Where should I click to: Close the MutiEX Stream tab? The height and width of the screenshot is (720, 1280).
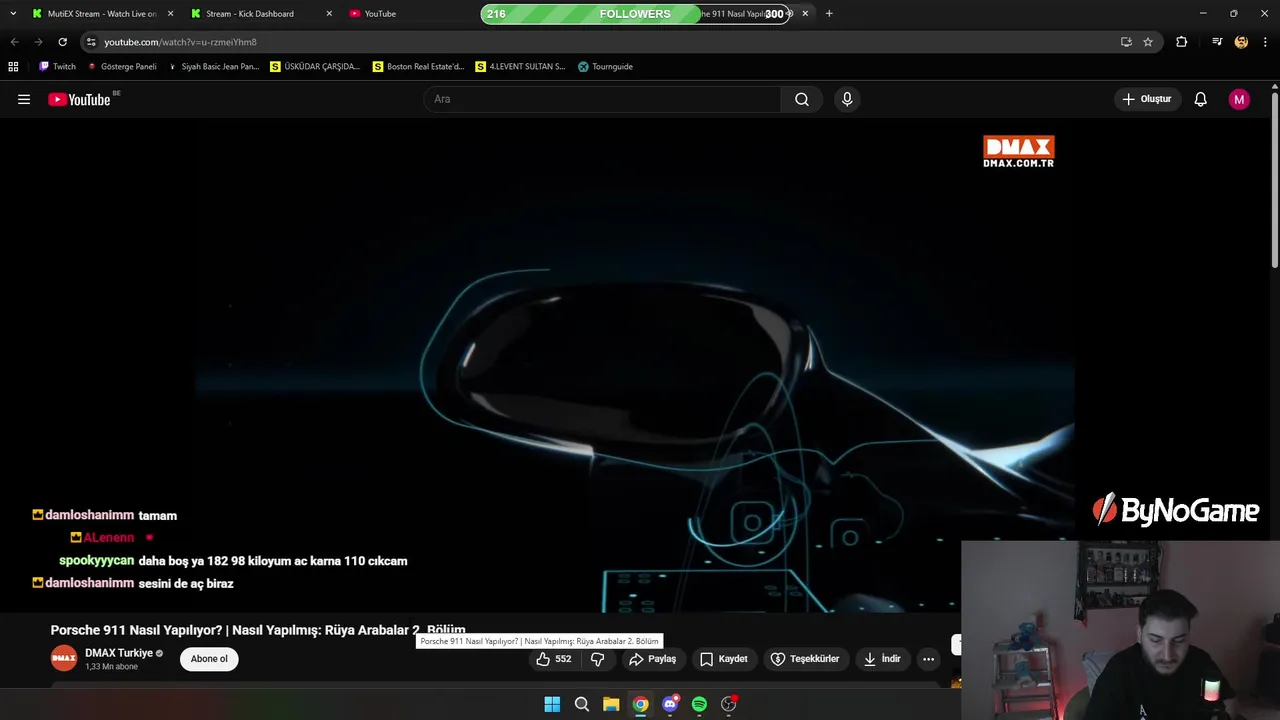click(x=170, y=14)
